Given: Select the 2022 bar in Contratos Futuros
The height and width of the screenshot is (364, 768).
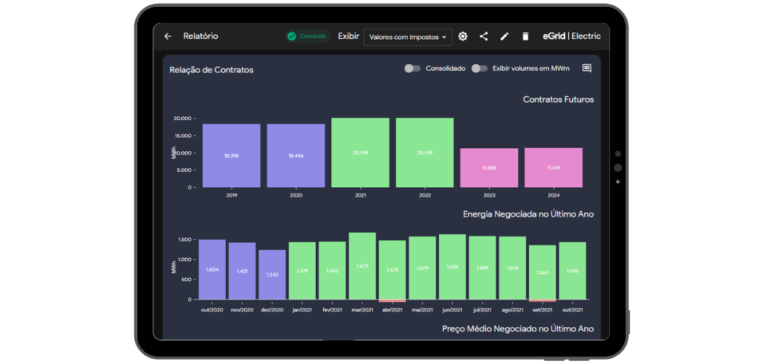Looking at the screenshot, I should (425, 152).
